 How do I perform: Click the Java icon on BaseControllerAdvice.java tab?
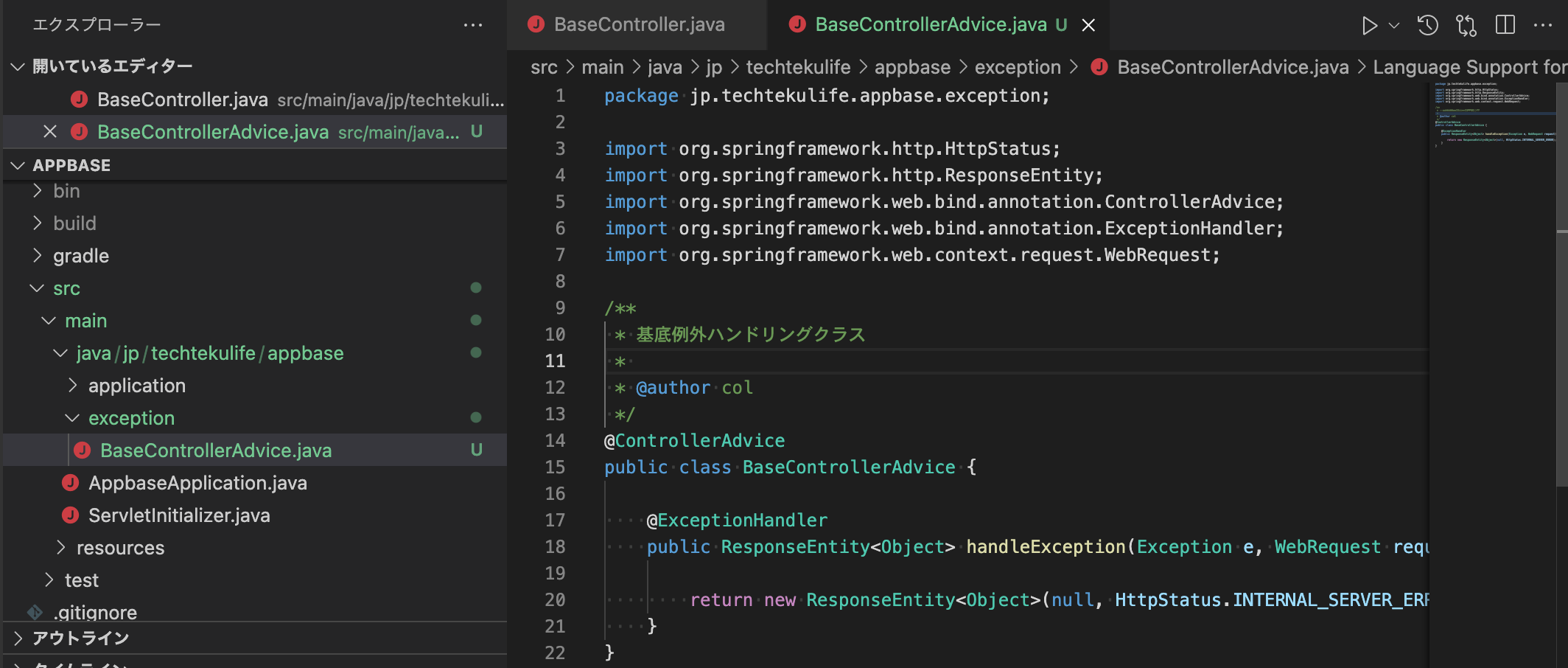(x=797, y=24)
